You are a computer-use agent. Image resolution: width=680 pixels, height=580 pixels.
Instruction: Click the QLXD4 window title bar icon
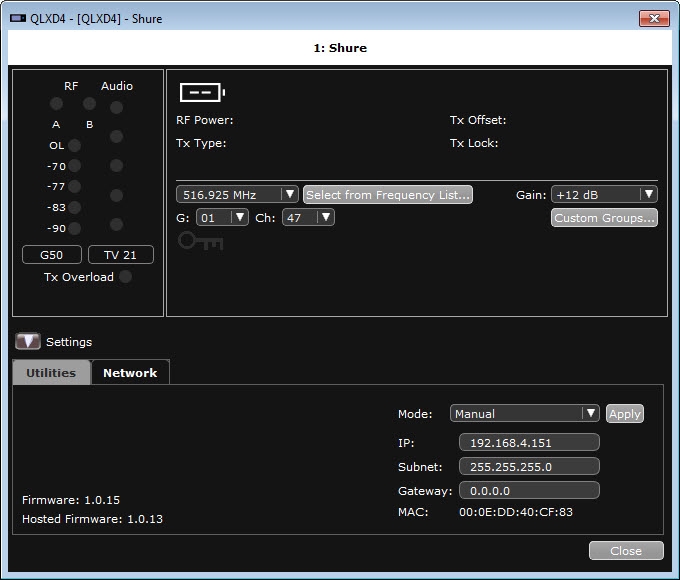pos(18,18)
